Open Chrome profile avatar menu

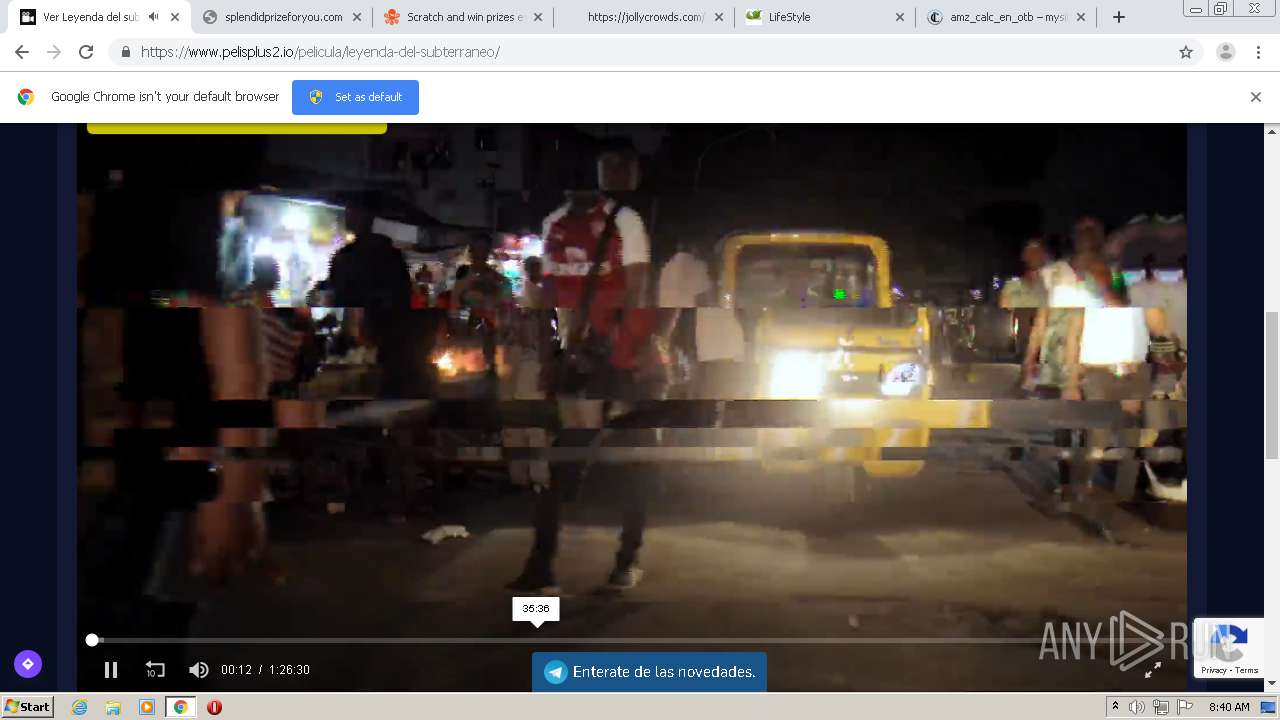(x=1225, y=52)
